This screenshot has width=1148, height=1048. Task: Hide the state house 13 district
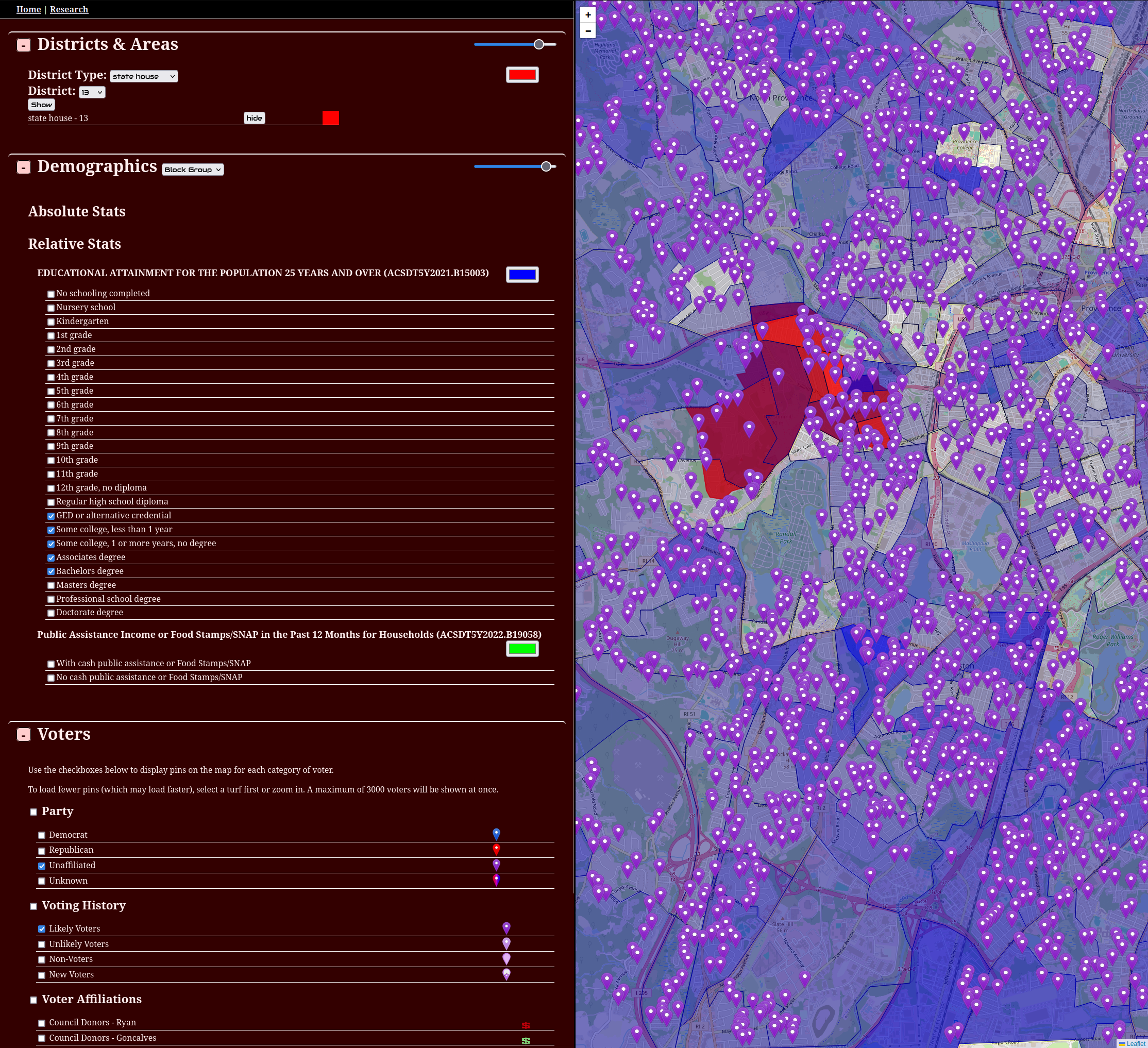click(x=254, y=118)
